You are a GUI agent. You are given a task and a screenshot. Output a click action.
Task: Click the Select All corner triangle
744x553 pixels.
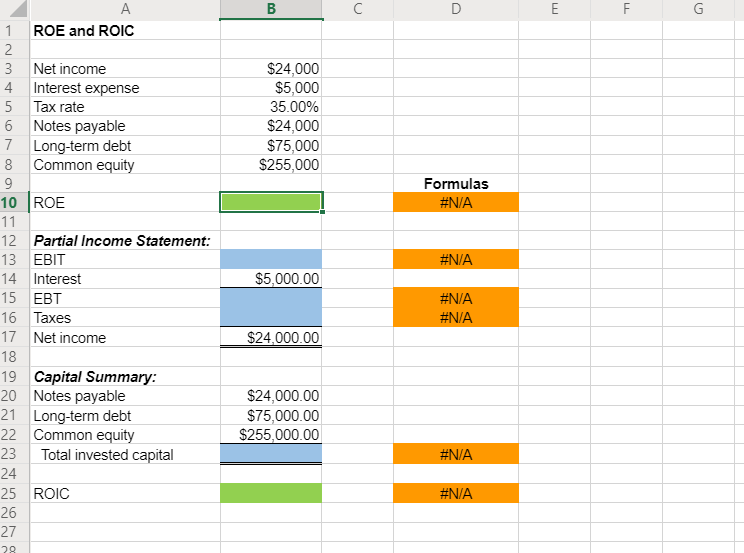tap(19, 9)
